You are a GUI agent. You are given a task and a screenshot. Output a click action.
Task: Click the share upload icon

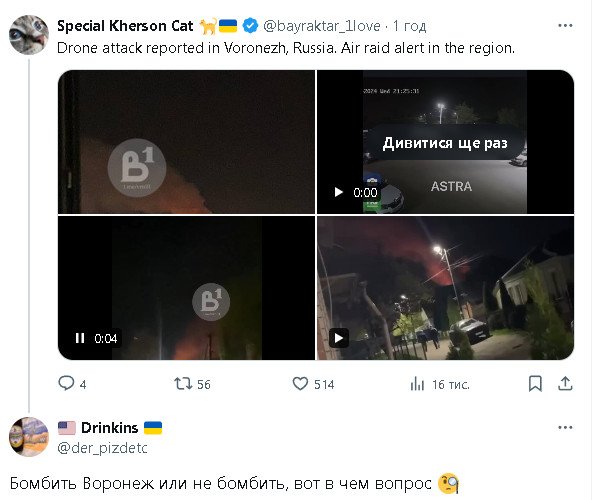pyautogui.click(x=565, y=383)
